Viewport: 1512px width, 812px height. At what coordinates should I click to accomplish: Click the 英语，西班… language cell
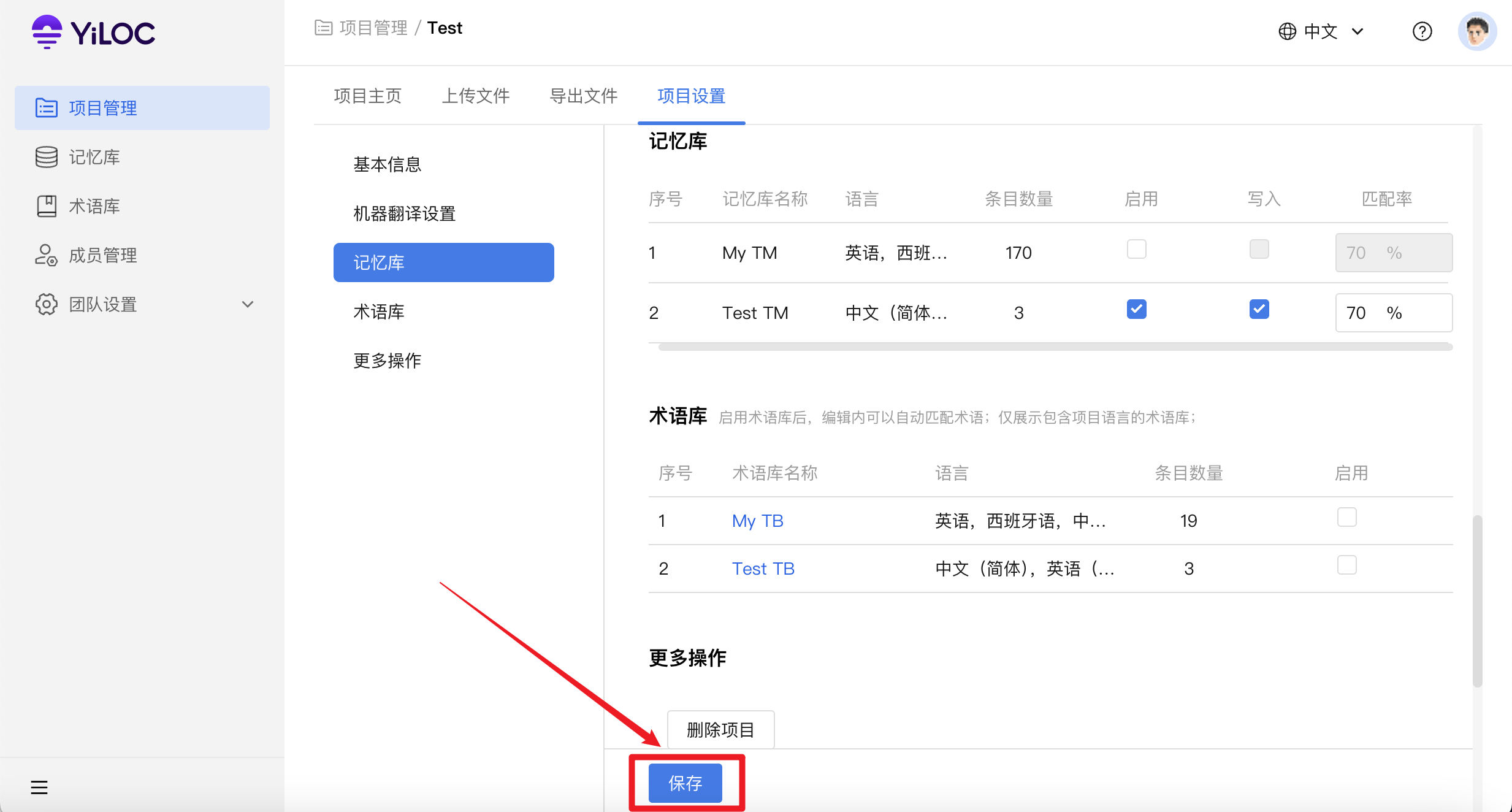click(x=896, y=253)
